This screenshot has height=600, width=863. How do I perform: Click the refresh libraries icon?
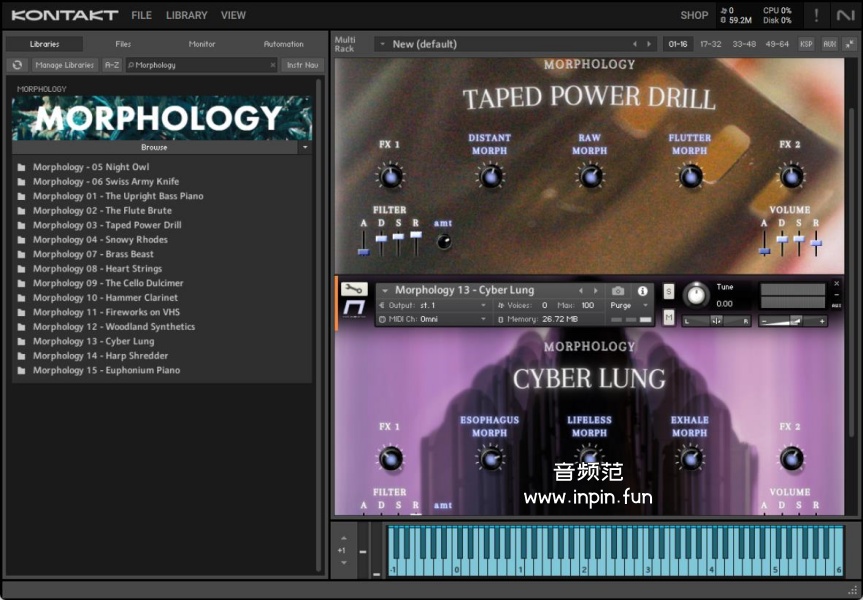pos(17,65)
